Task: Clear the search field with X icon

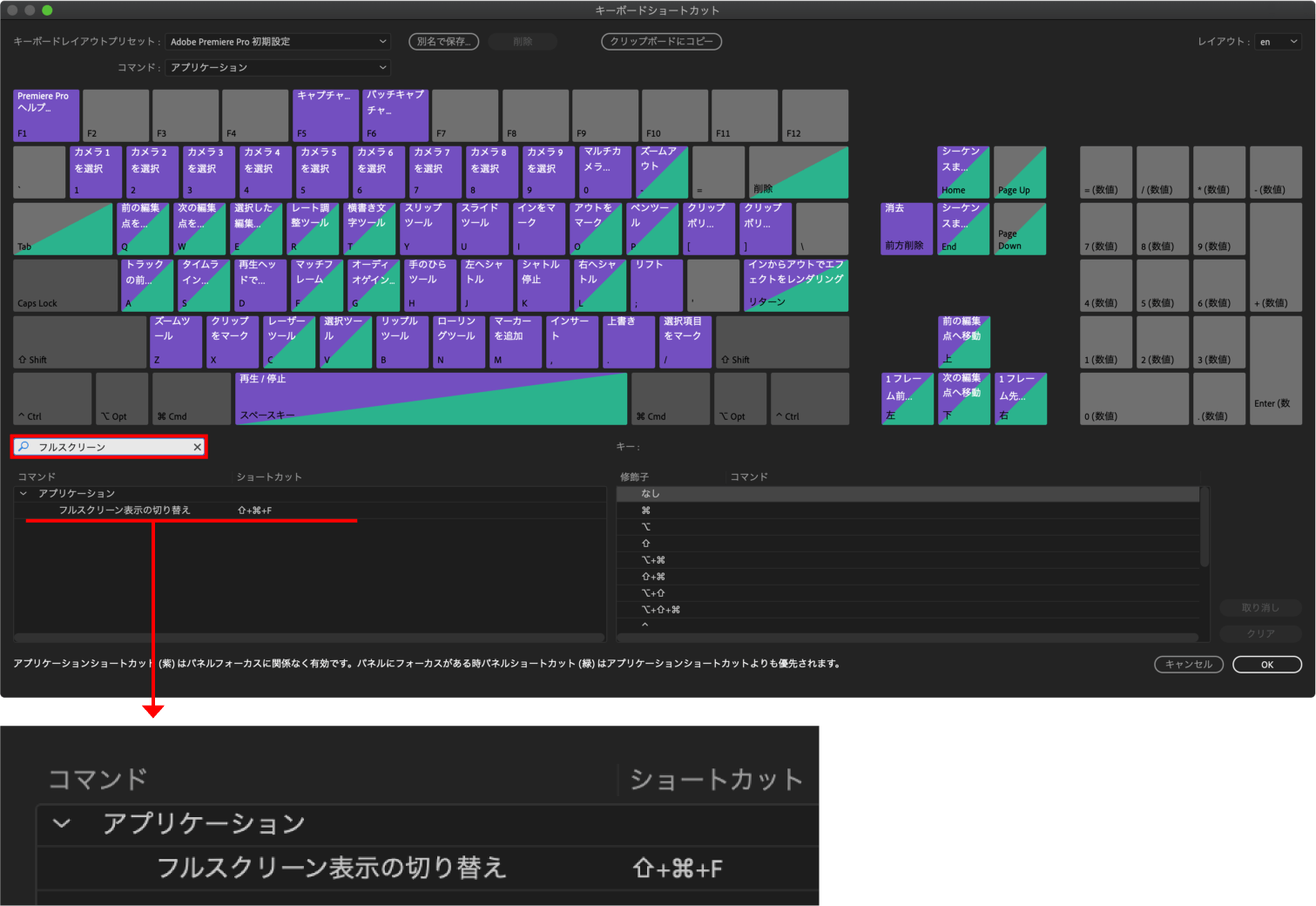Action: [198, 447]
